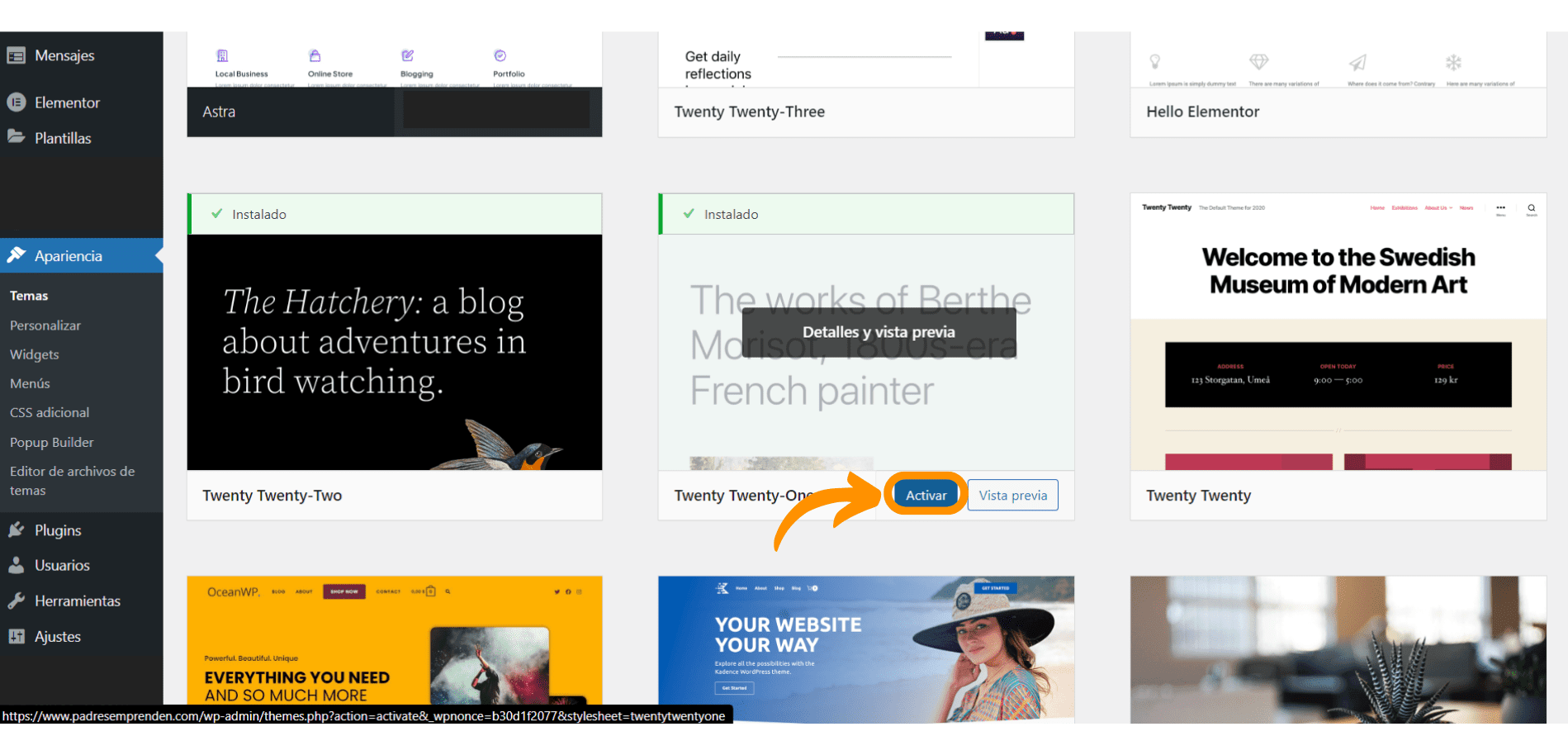
Task: Open CSS adicional
Action: pos(50,412)
